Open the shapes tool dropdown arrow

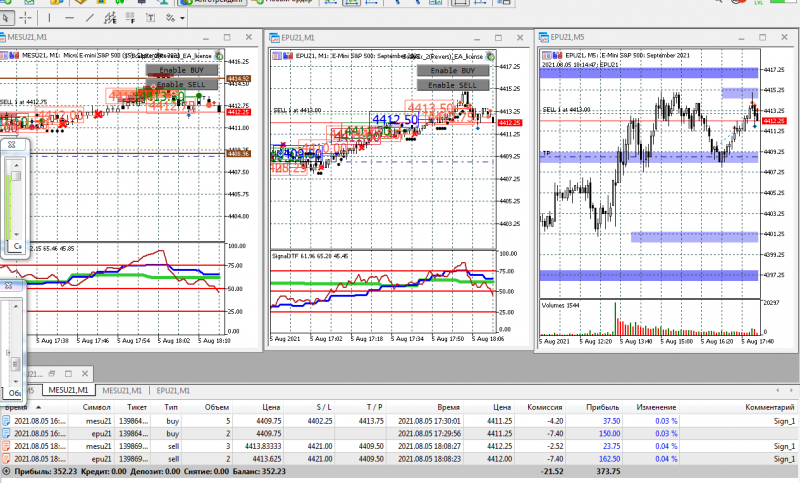tap(182, 19)
